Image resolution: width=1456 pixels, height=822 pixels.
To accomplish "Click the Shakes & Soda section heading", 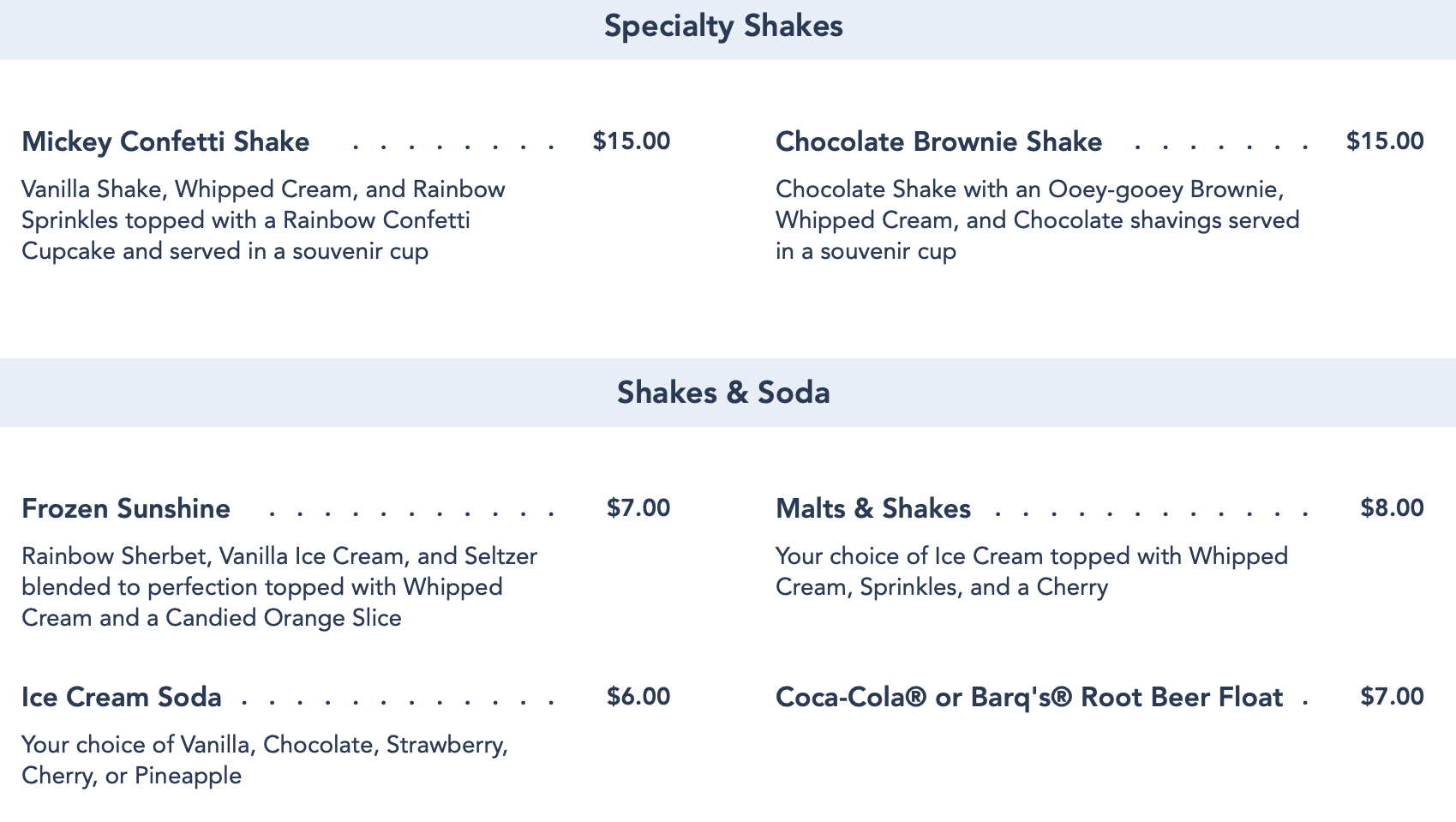I will 723,393.
